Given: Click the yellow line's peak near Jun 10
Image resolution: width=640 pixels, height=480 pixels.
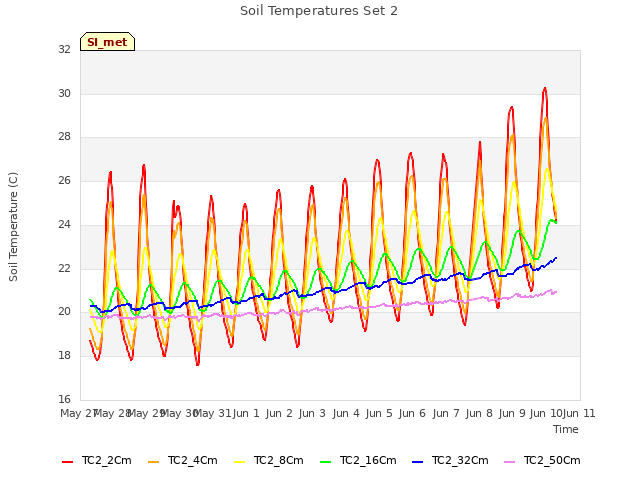Looking at the screenshot, I should [x=547, y=168].
